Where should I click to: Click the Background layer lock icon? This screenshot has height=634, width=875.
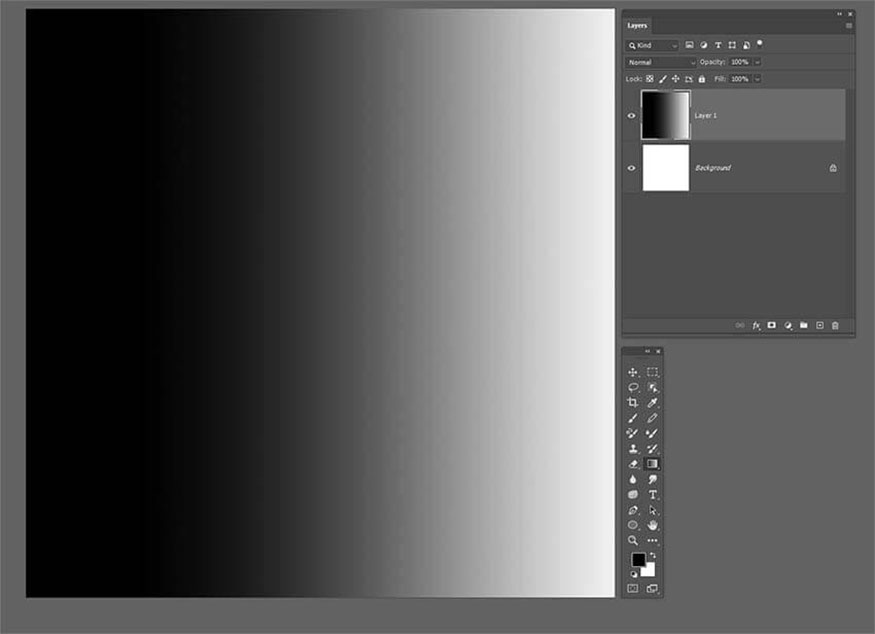coord(833,168)
